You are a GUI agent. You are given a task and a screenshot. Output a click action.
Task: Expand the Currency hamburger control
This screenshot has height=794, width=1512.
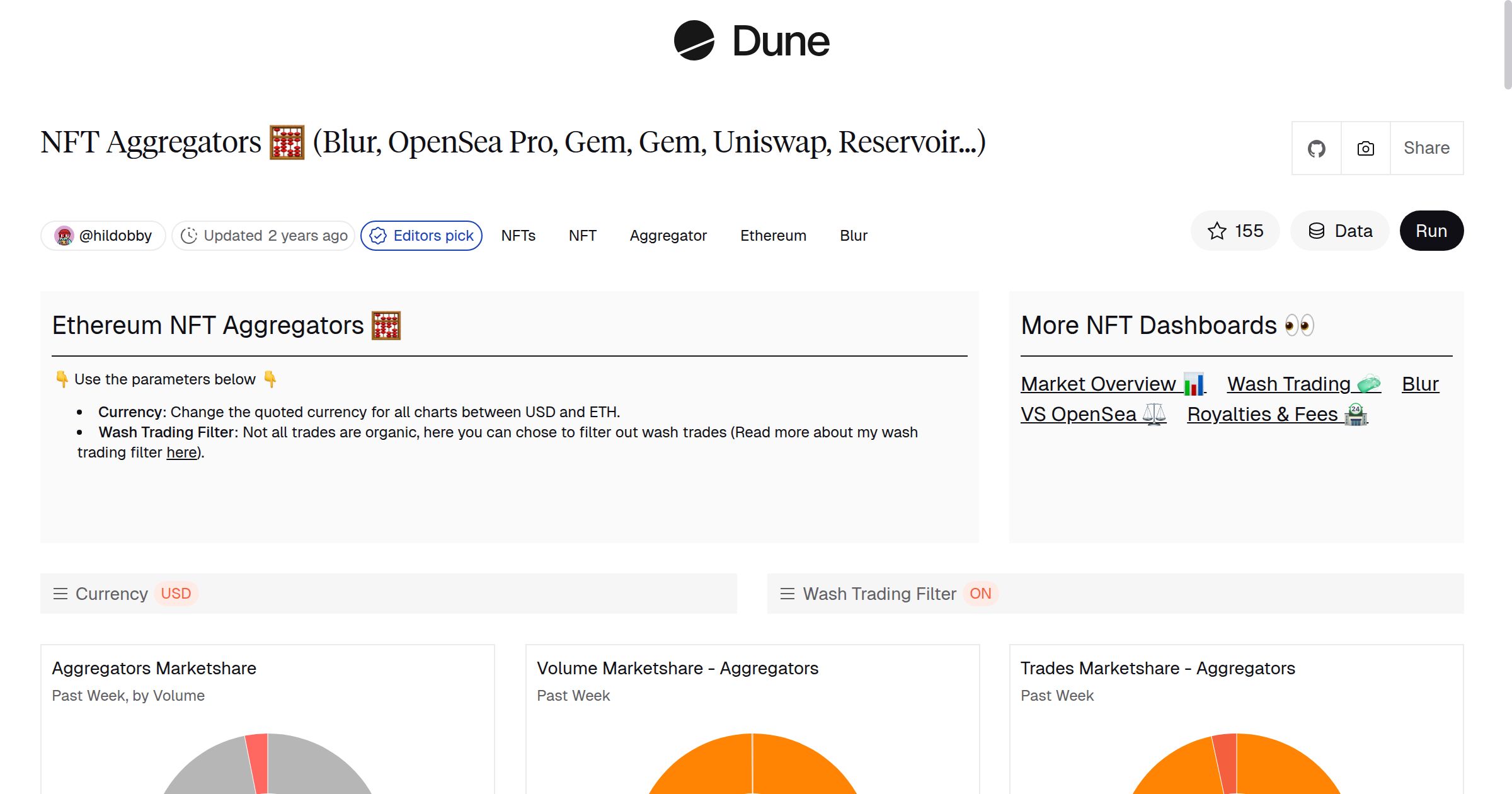[60, 593]
